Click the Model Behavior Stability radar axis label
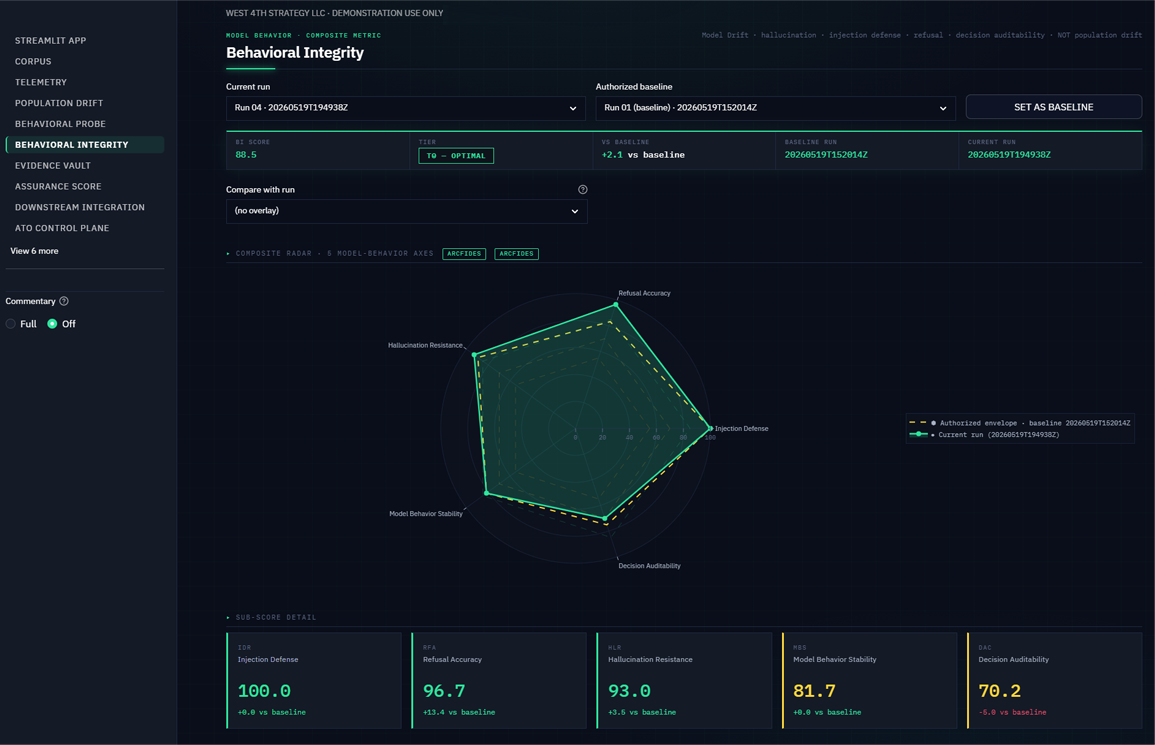Viewport: 1155px width, 745px height. 426,514
